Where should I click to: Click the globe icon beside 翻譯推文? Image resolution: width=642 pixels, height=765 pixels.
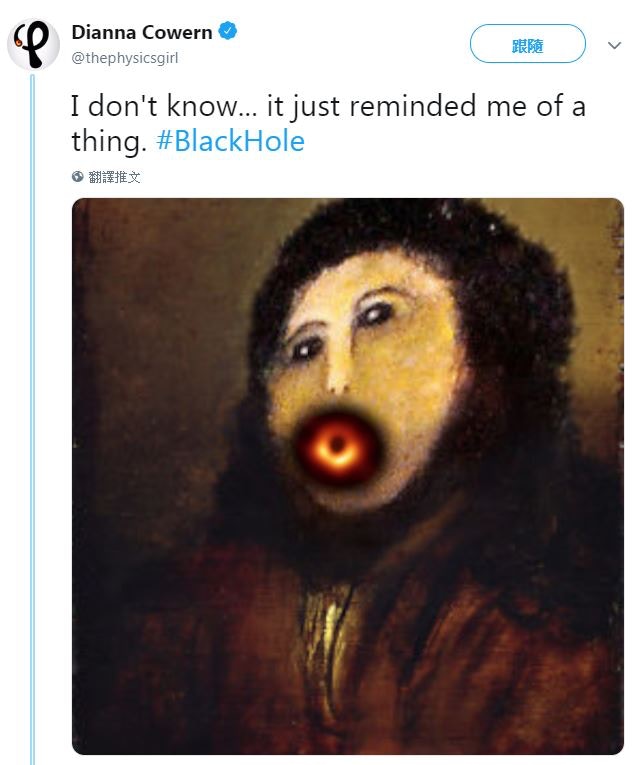78,177
